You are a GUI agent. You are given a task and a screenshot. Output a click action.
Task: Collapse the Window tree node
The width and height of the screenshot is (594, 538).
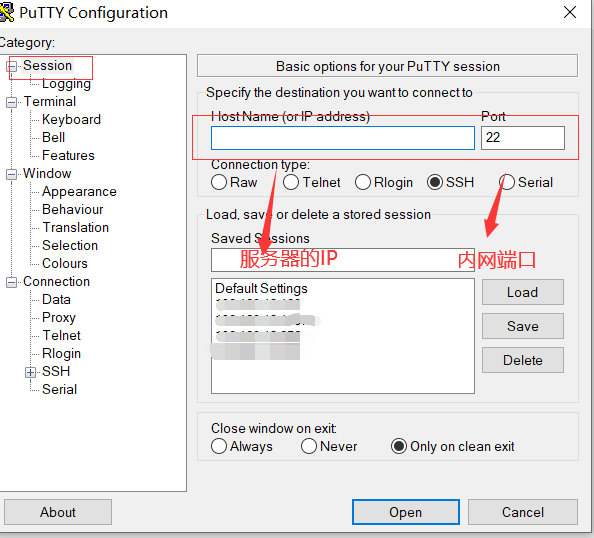click(12, 174)
